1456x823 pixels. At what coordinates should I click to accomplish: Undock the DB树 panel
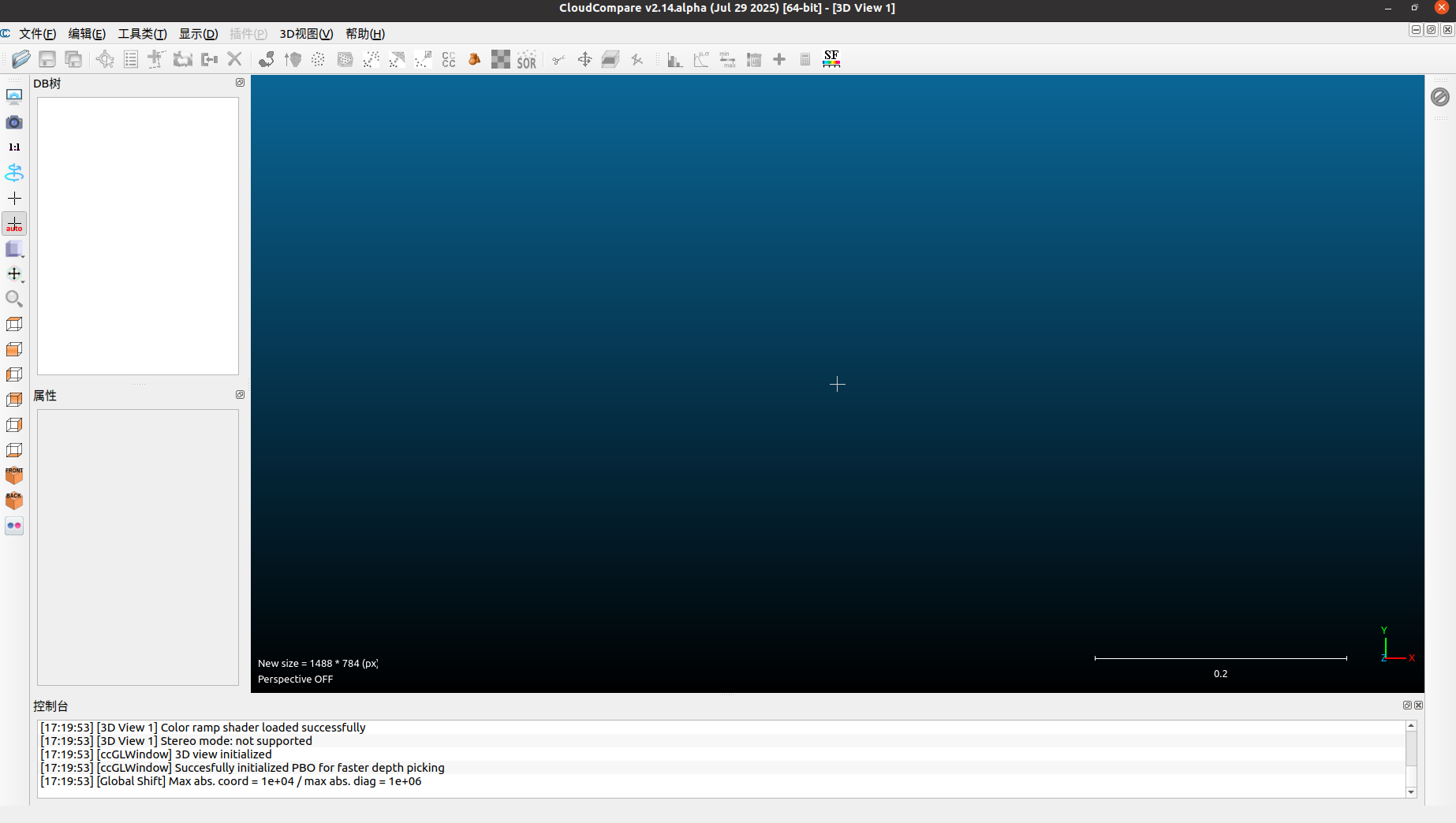[x=240, y=82]
